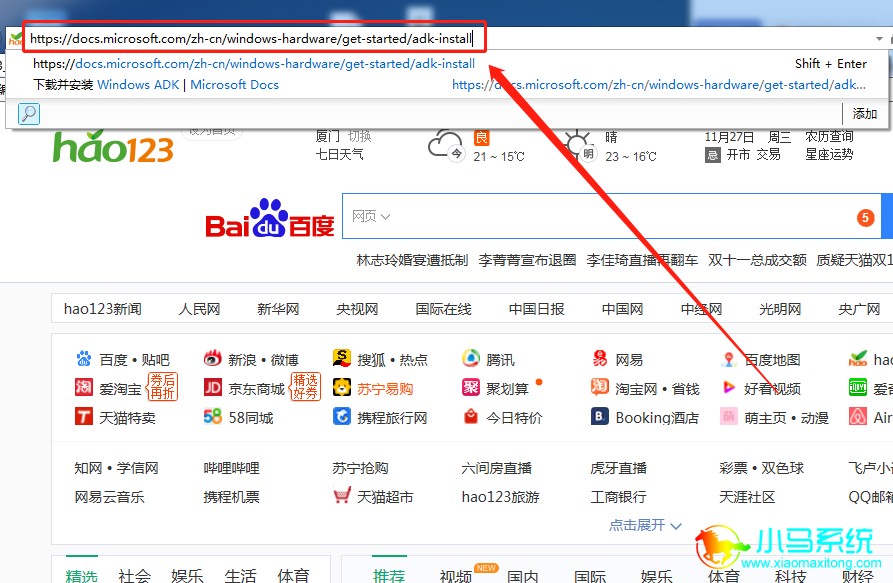Click the 券后再折 coupon badge
Image resolution: width=893 pixels, height=583 pixels.
(162, 387)
